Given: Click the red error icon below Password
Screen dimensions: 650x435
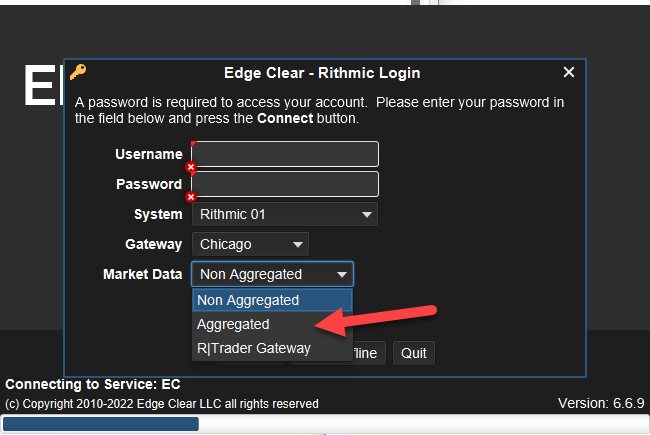Looking at the screenshot, I should coord(191,197).
